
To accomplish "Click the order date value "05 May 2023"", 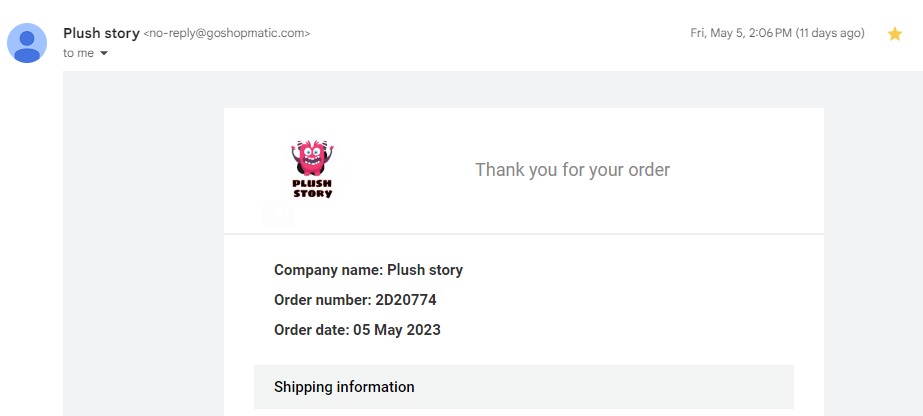I will coord(397,330).
